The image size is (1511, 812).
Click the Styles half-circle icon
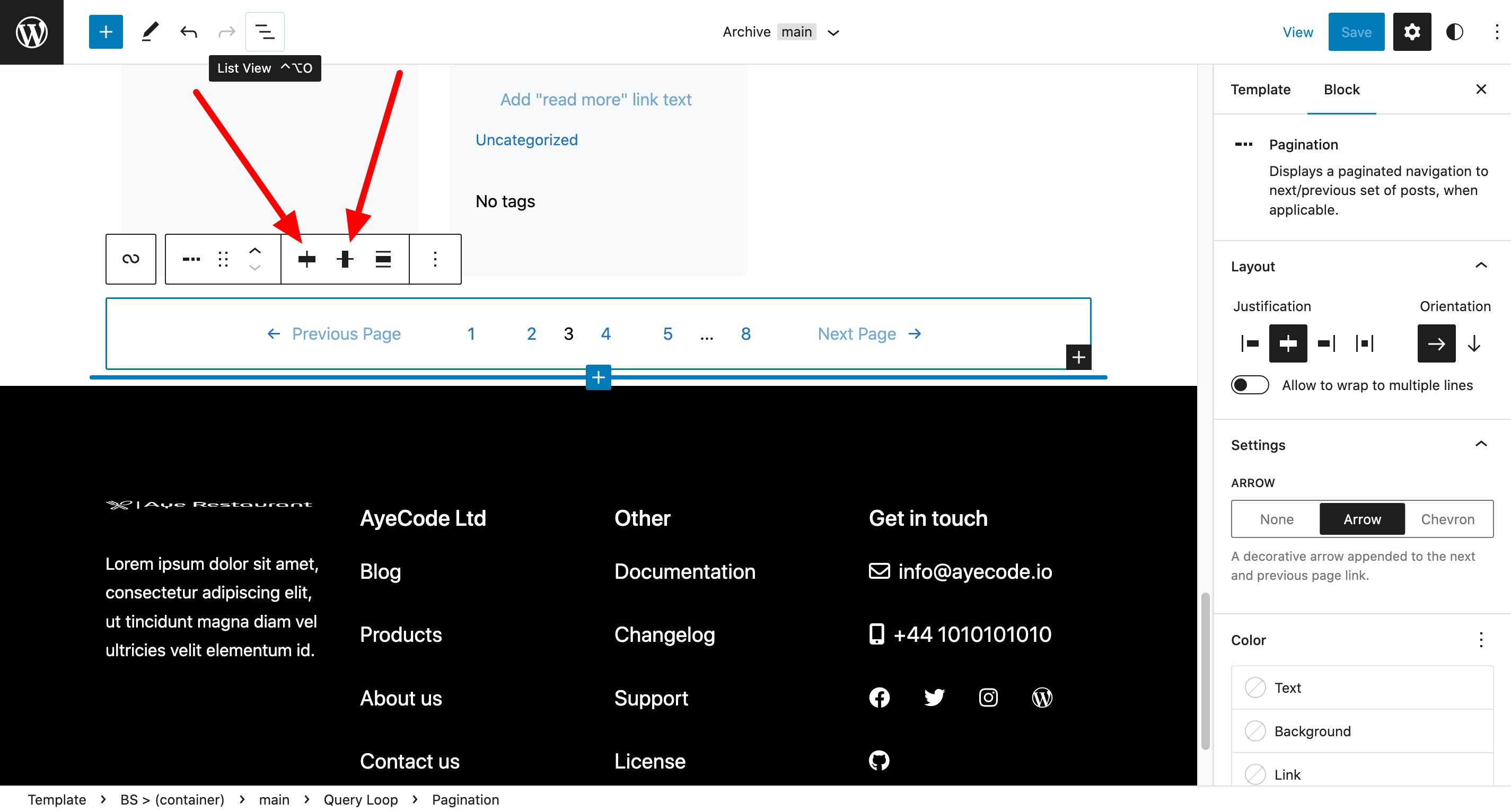1455,32
